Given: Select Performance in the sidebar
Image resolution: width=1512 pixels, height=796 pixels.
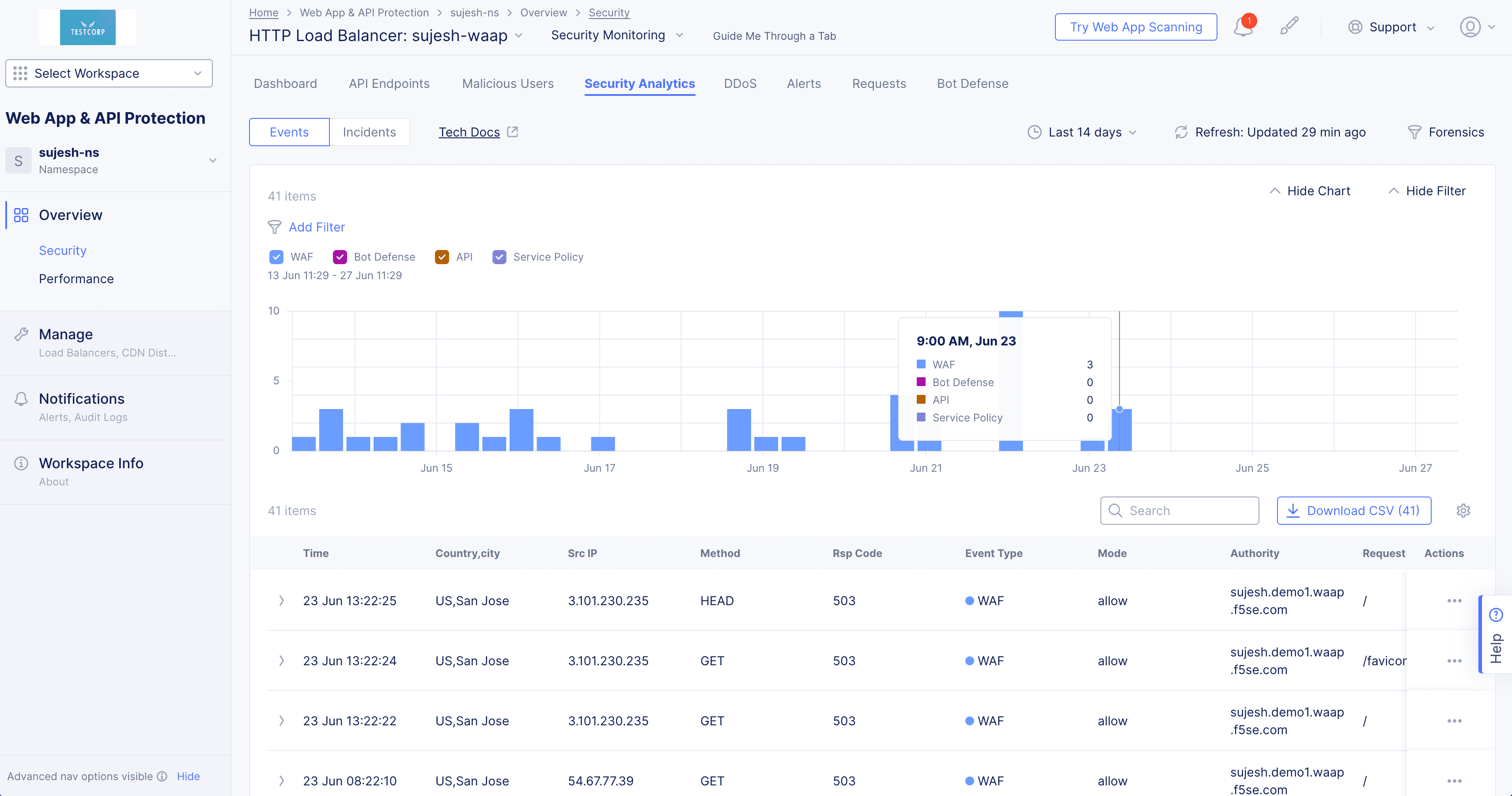Looking at the screenshot, I should click(x=76, y=279).
